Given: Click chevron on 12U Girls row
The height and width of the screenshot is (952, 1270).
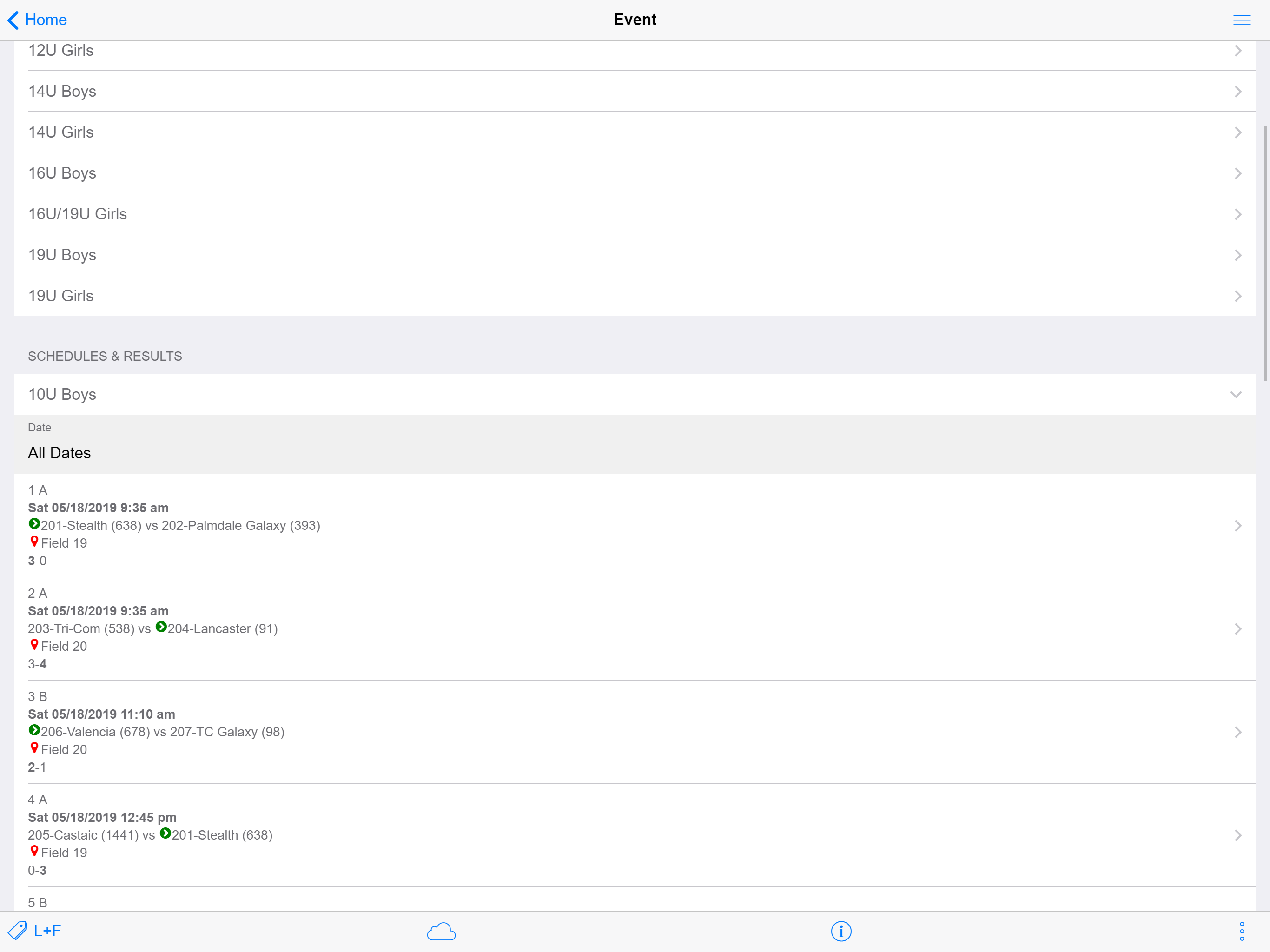Looking at the screenshot, I should [x=1238, y=51].
